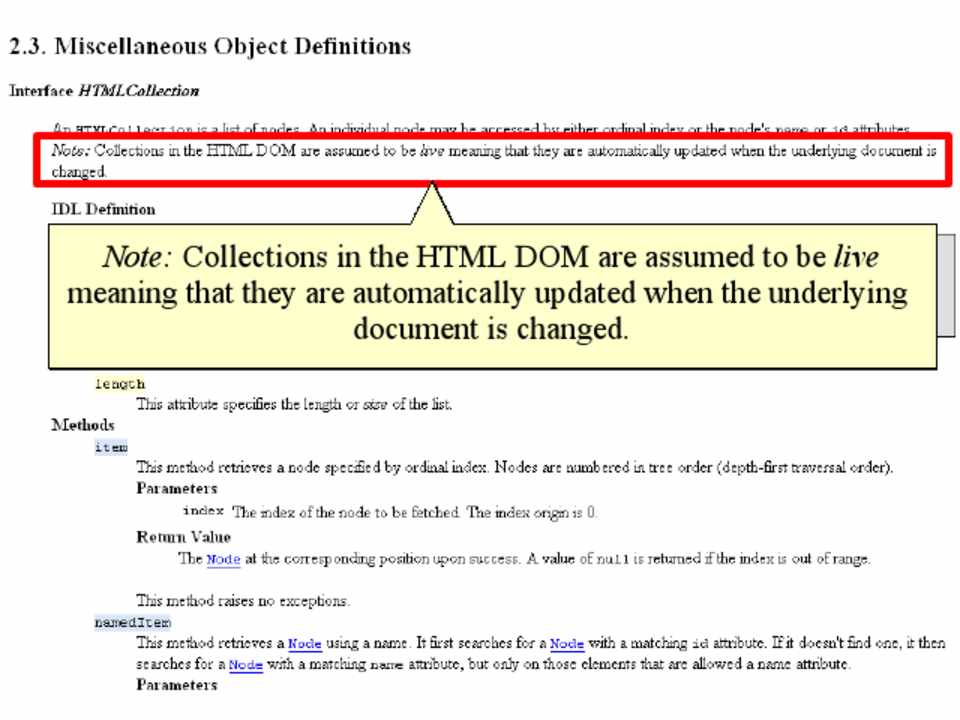Click the IDL Definition heading

[103, 209]
